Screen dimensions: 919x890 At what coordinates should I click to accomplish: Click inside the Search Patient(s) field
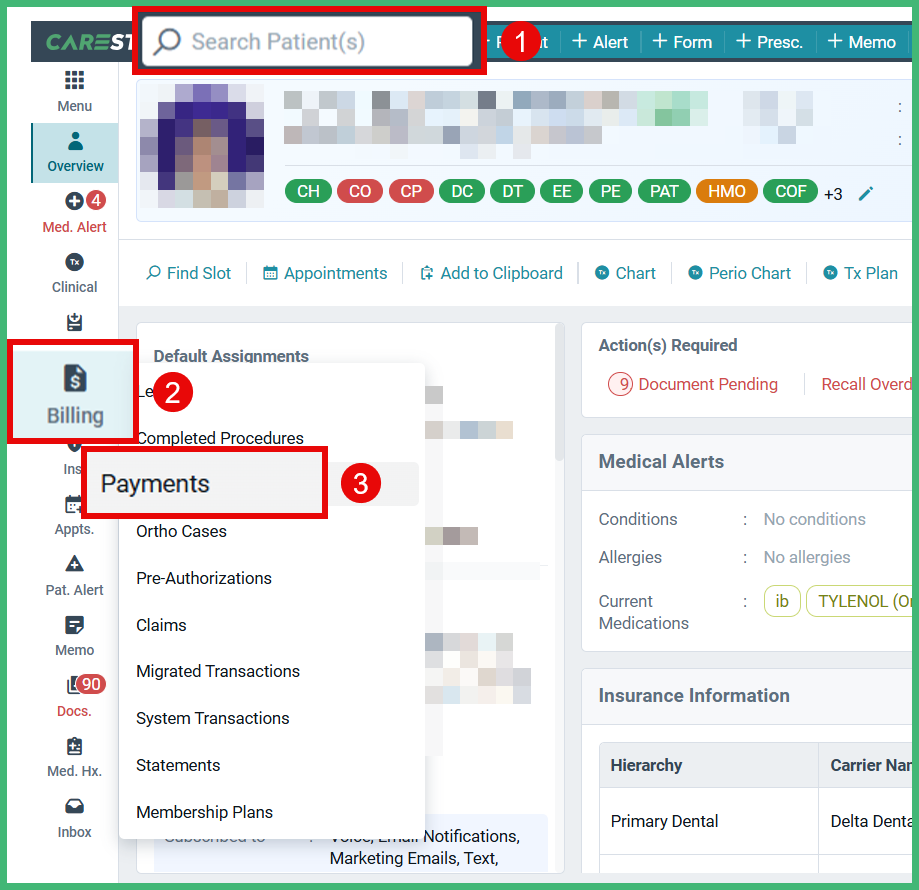tap(309, 41)
